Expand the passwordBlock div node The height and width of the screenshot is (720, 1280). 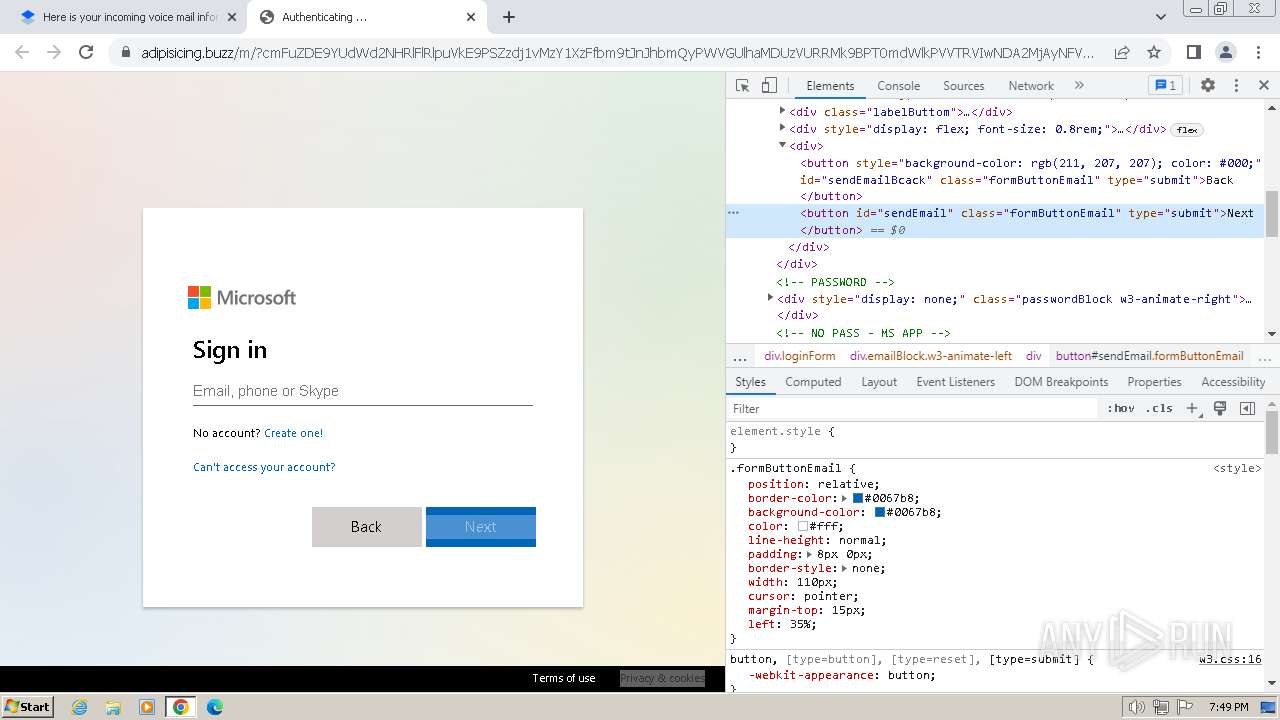click(770, 298)
